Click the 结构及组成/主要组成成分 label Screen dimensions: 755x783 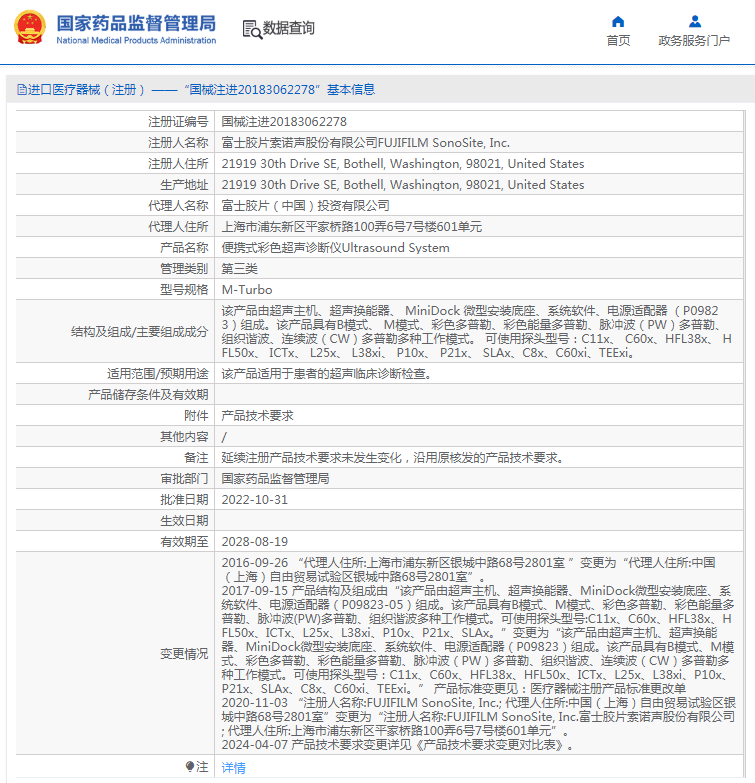(139, 332)
